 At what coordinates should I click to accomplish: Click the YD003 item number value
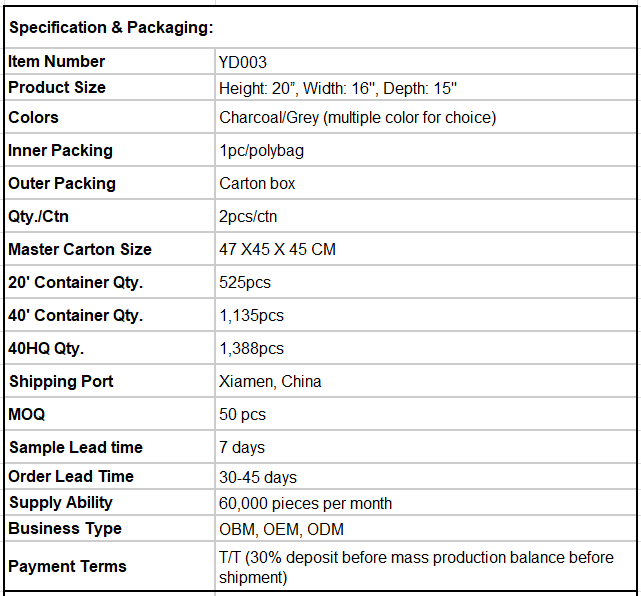coord(243,62)
